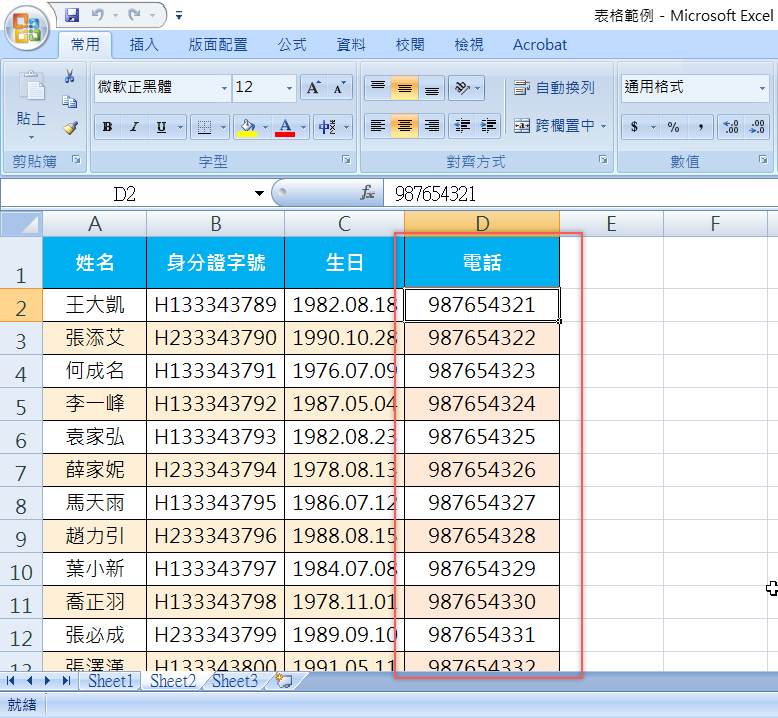Switch to the 插入 ribbon tab
This screenshot has width=778, height=718.
pyautogui.click(x=144, y=45)
